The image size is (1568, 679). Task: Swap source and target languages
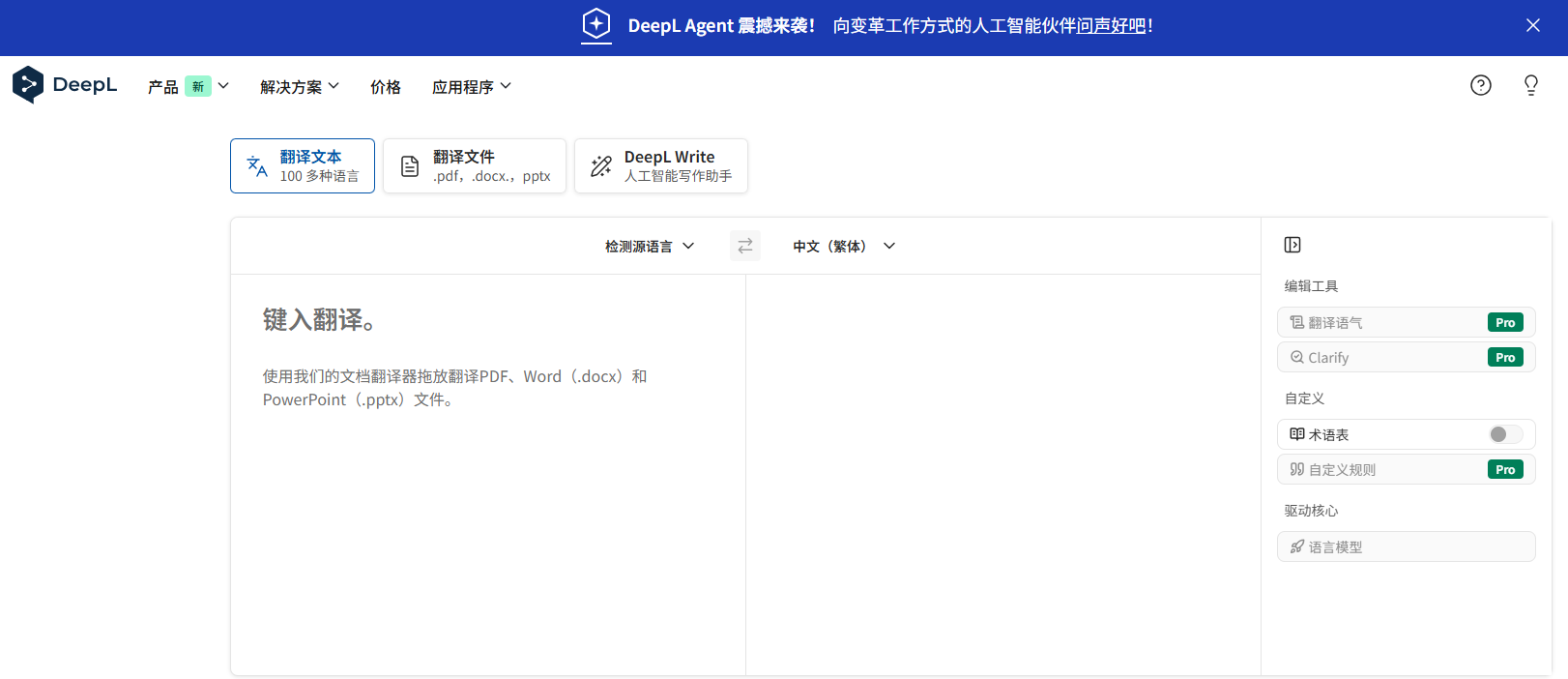[x=744, y=246]
